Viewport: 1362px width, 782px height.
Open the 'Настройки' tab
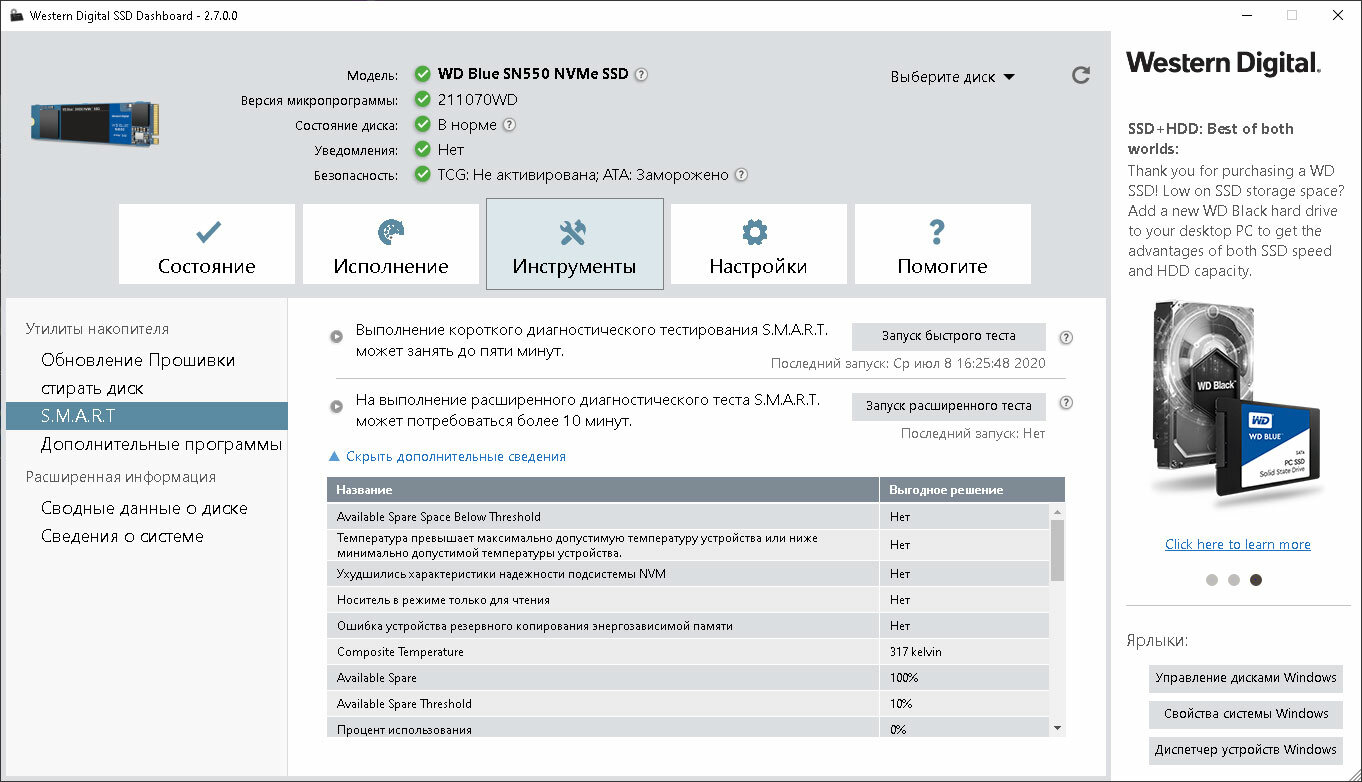[x=758, y=245]
